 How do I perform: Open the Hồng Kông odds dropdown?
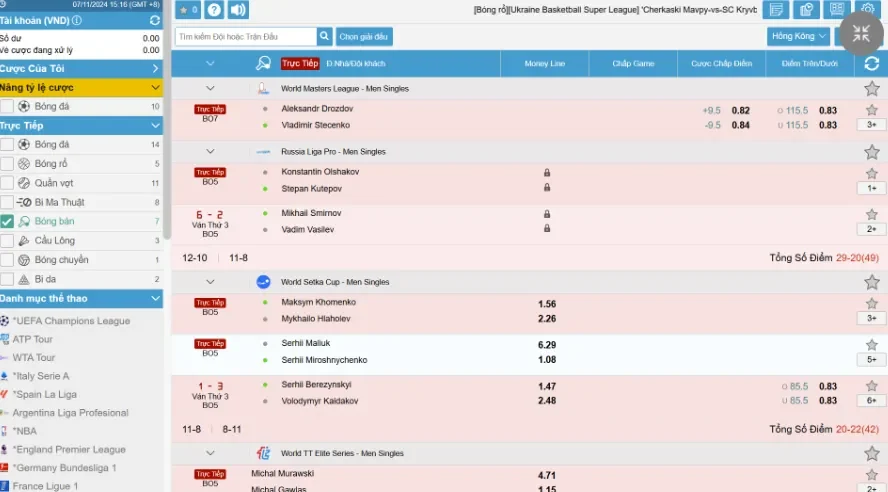[x=799, y=36]
